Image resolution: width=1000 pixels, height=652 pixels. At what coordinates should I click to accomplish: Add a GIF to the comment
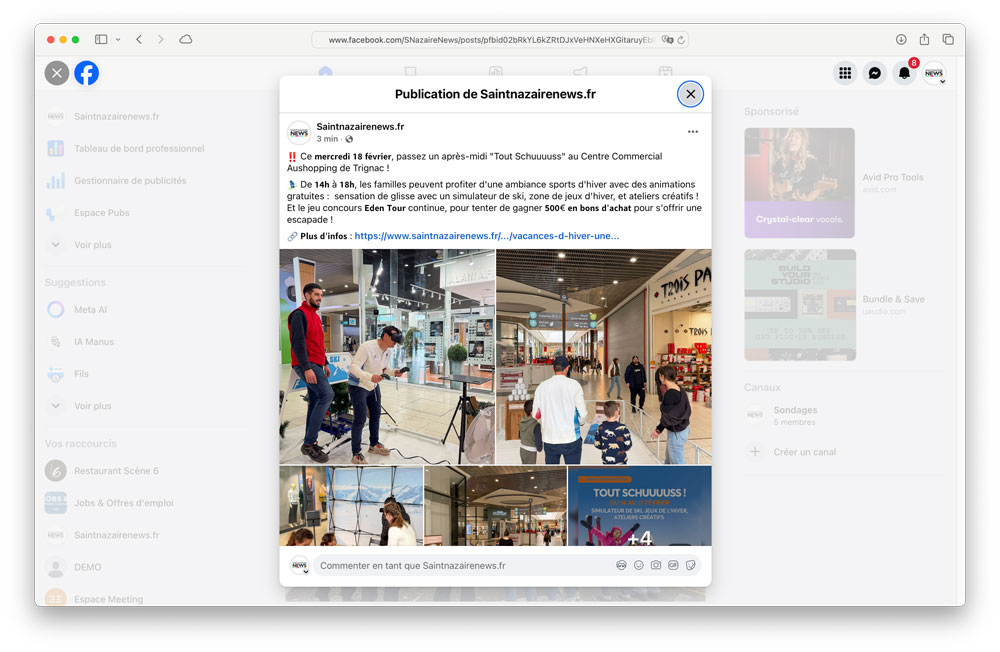tap(673, 565)
